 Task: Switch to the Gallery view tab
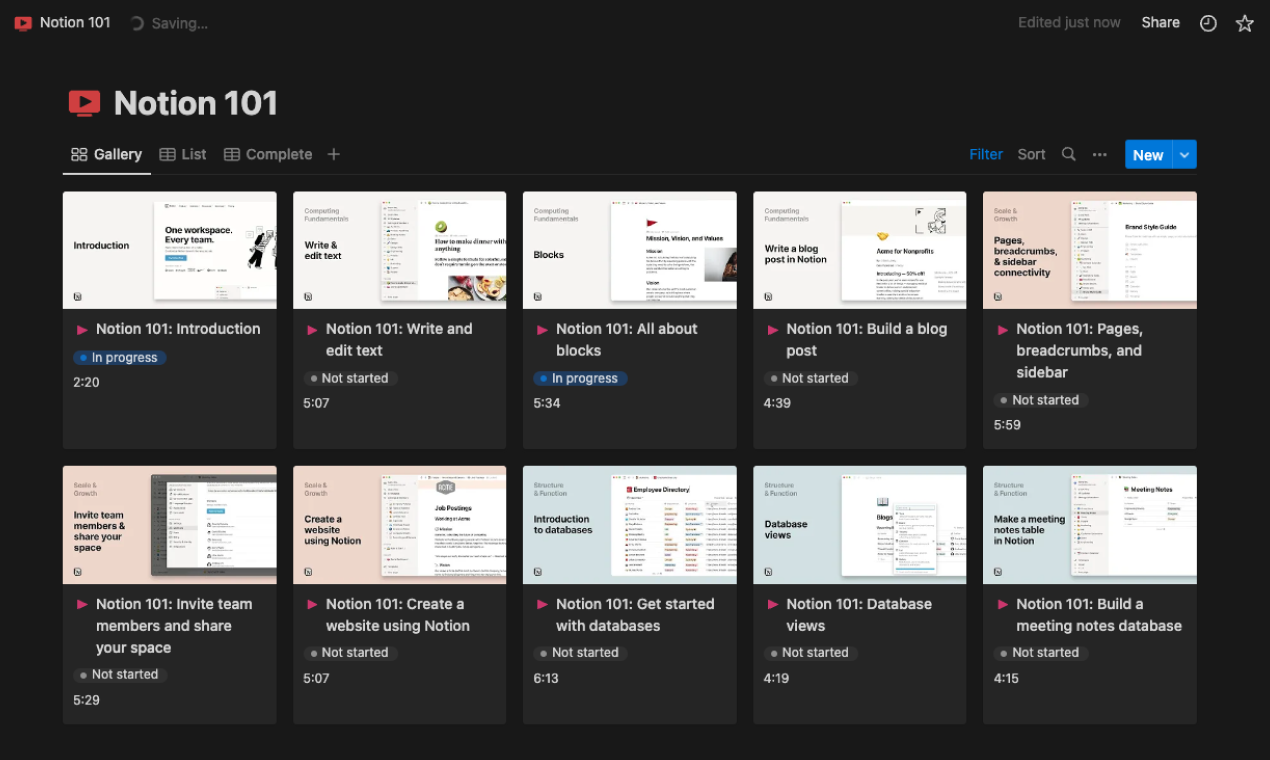[106, 154]
